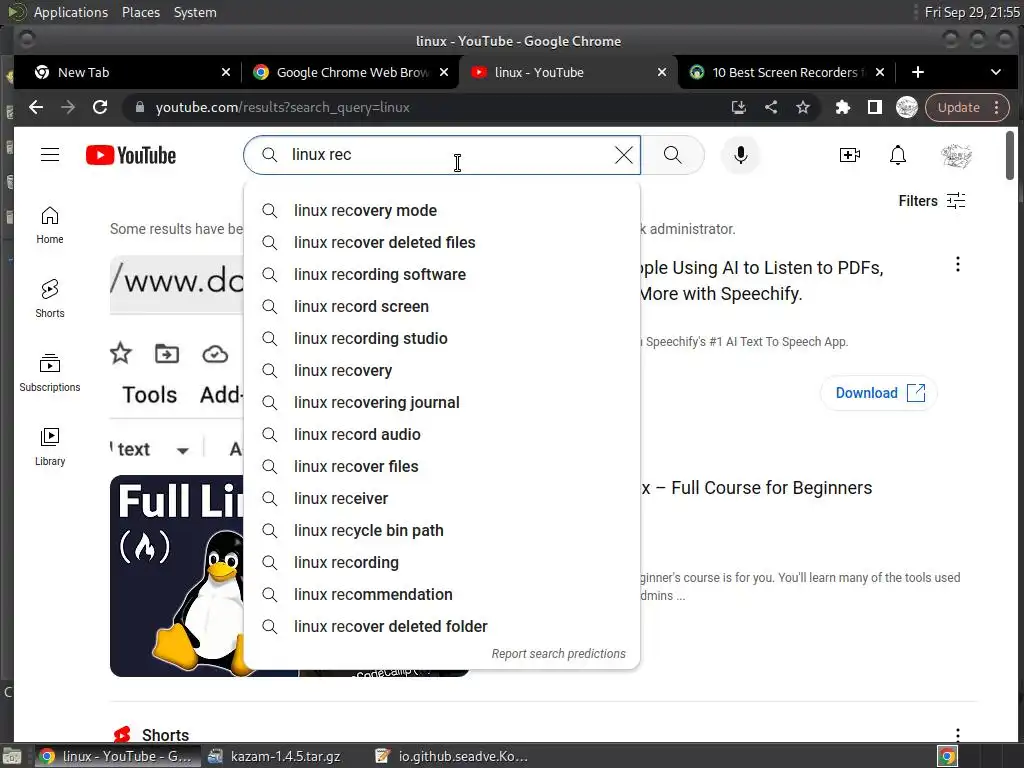Open the Places menu

coord(140,12)
